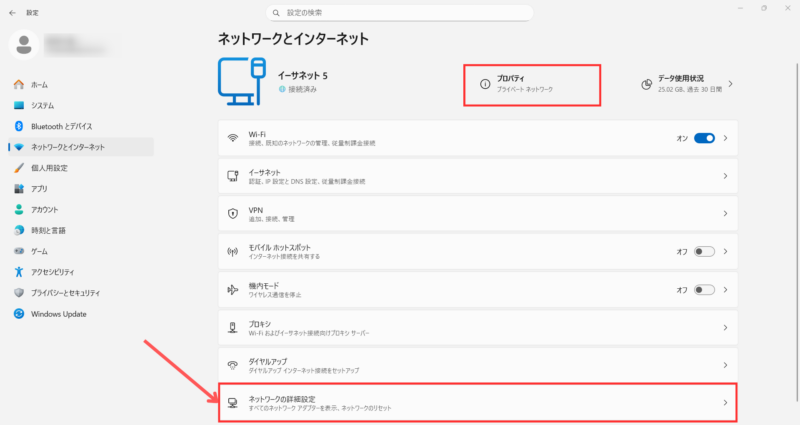The height and width of the screenshot is (425, 800).
Task: Click the Windows Update sidebar icon
Action: (x=19, y=313)
